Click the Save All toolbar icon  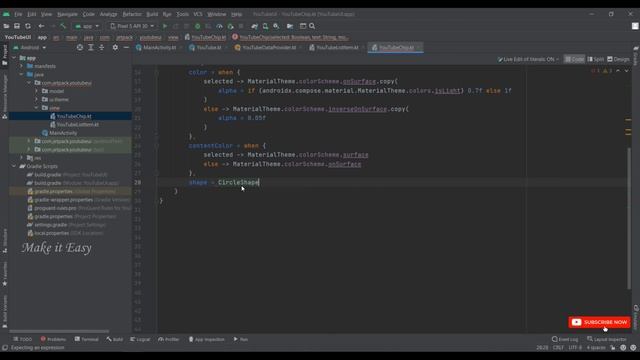pos(17,26)
